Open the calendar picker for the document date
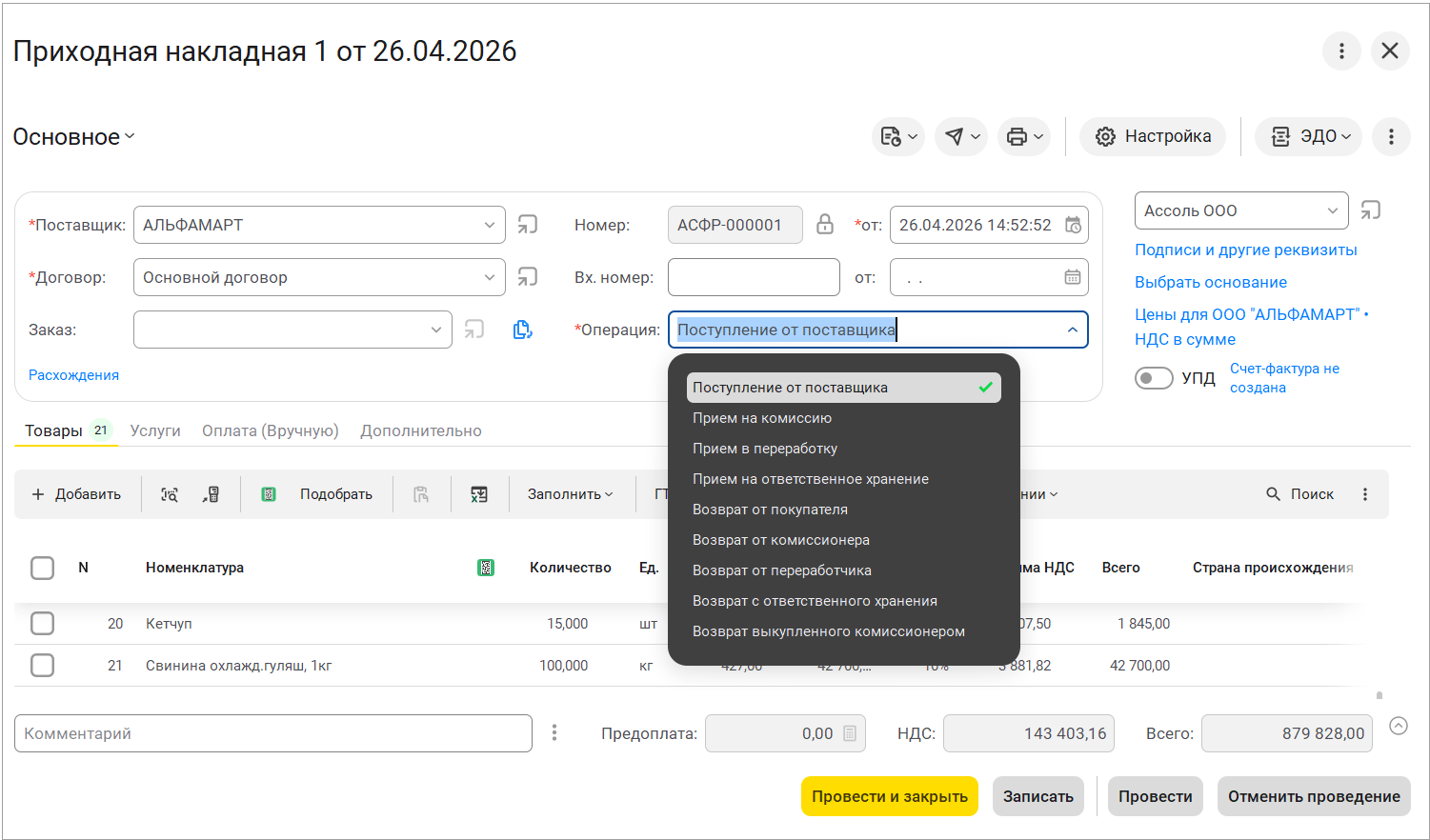 click(x=1073, y=225)
